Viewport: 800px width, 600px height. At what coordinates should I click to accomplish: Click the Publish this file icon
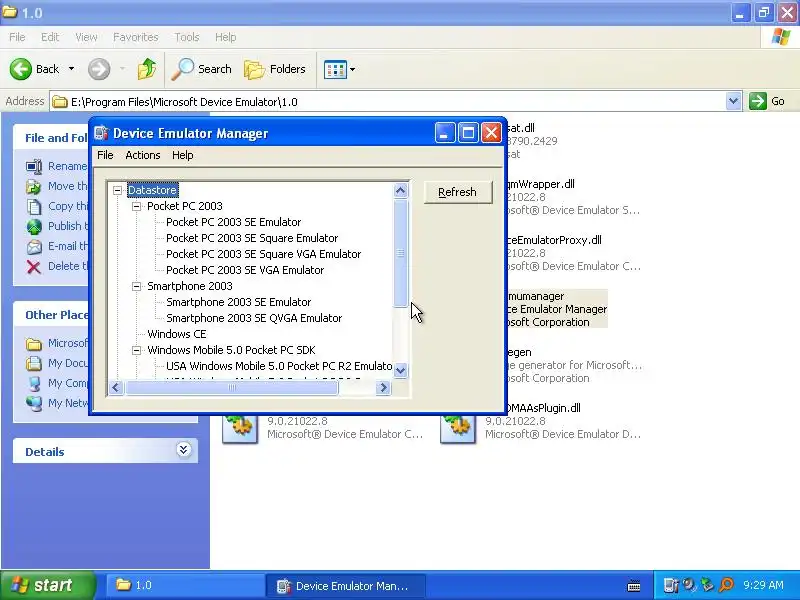pos(34,226)
